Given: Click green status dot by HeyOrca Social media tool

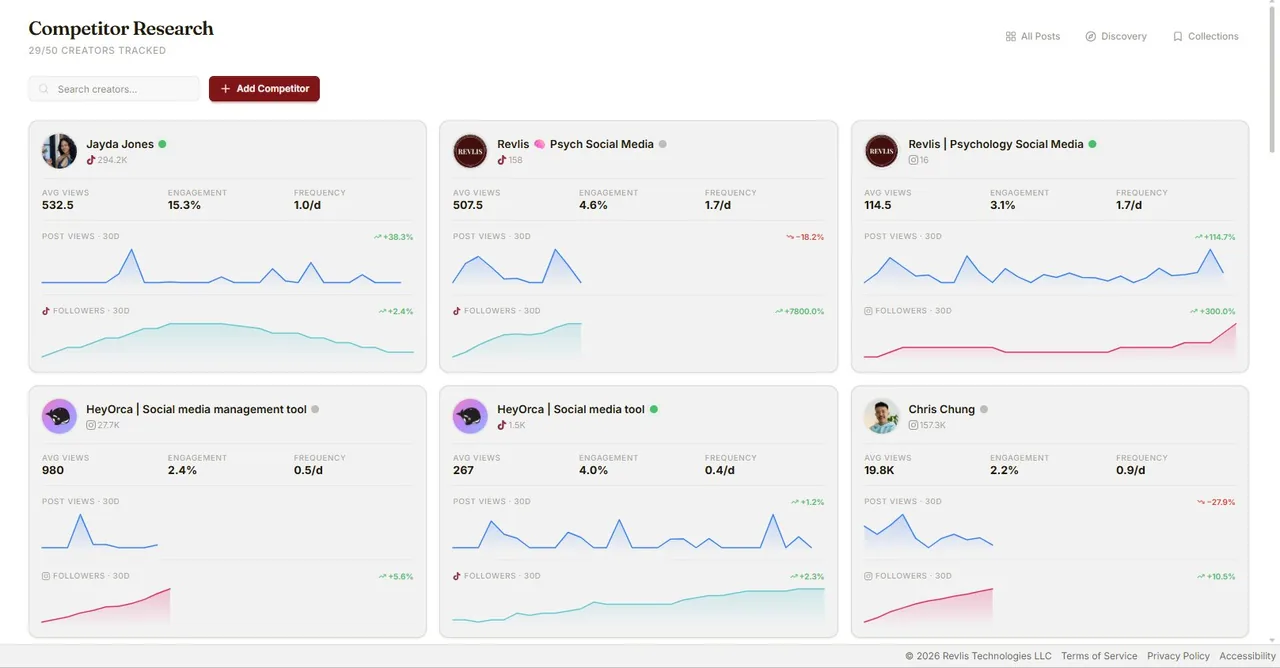Looking at the screenshot, I should coord(654,409).
